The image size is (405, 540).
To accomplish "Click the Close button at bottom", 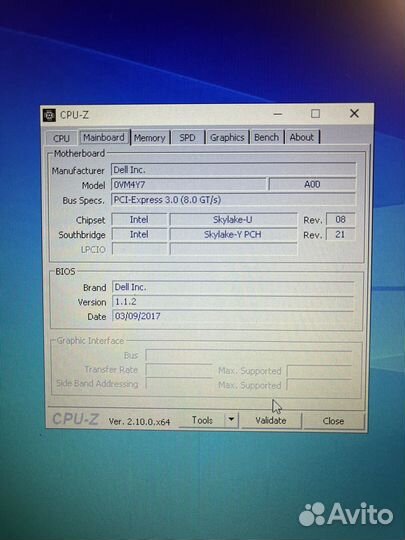I will click(333, 421).
